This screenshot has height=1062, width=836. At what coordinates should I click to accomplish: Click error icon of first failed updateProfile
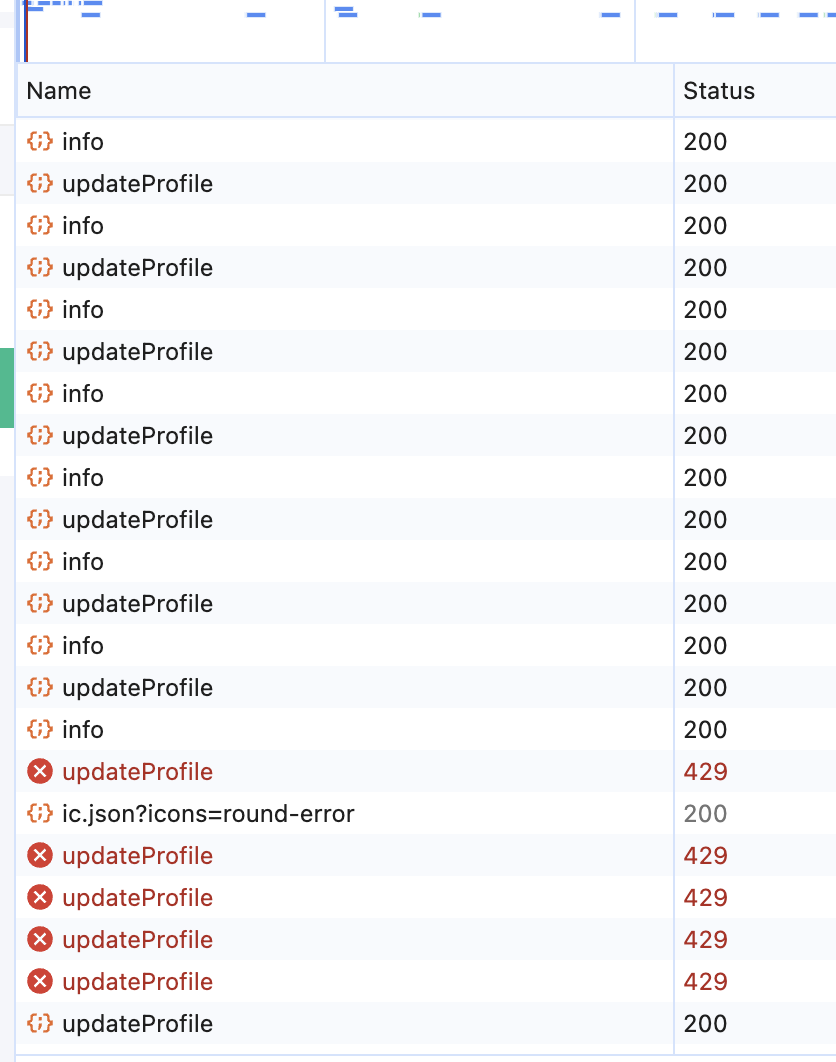pos(39,772)
